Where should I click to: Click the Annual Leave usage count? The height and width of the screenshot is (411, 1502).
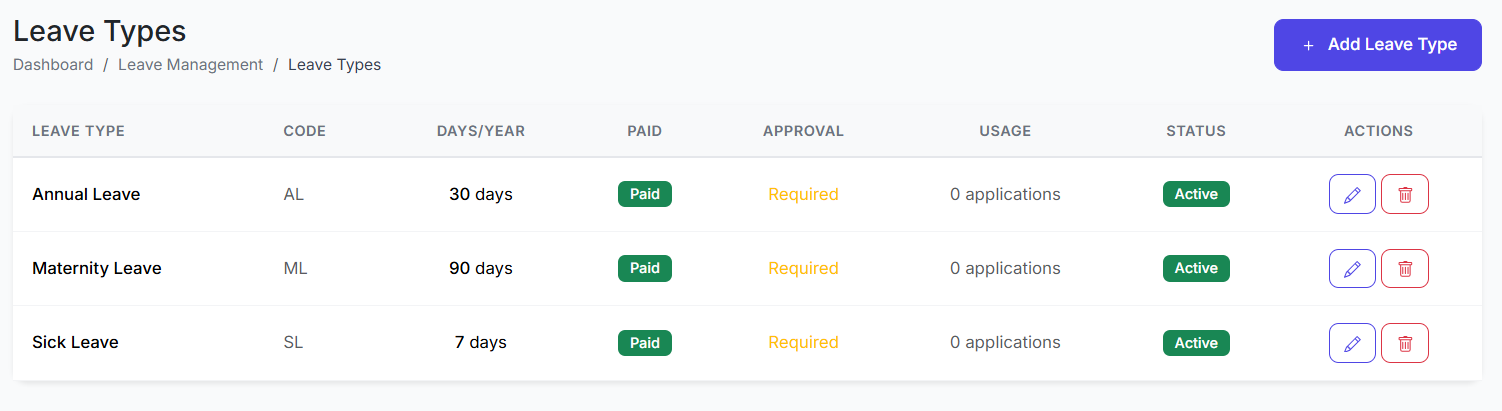pyautogui.click(x=1005, y=194)
